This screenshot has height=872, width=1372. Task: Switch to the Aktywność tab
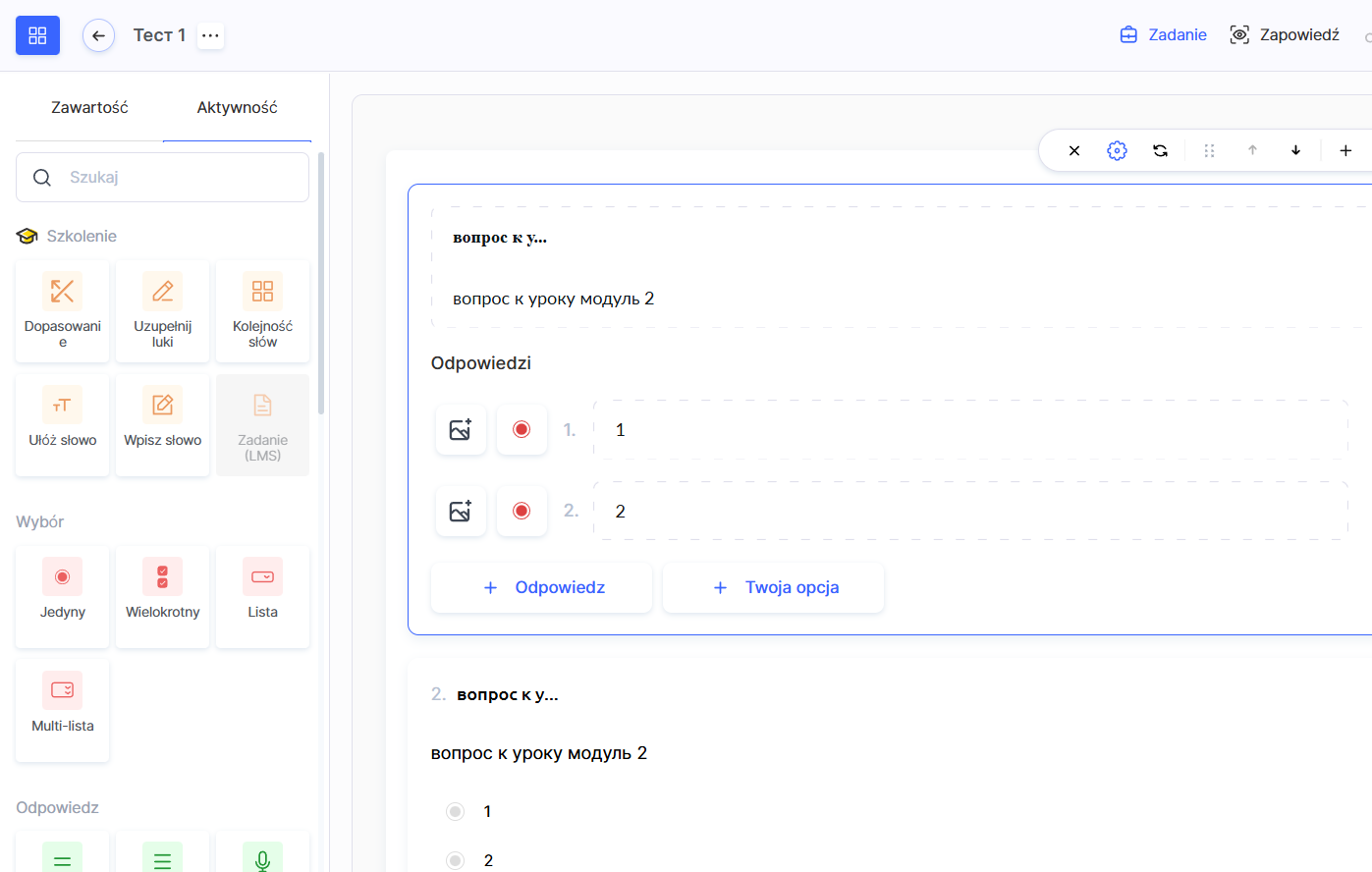(x=237, y=107)
